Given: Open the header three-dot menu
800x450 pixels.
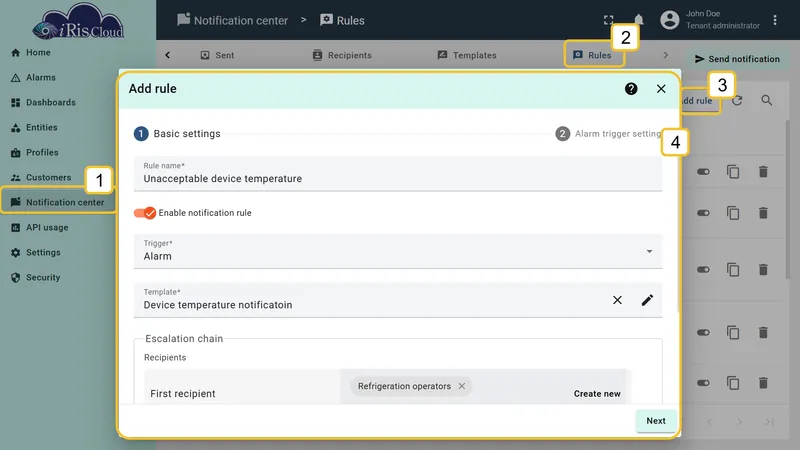Looking at the screenshot, I should [774, 20].
